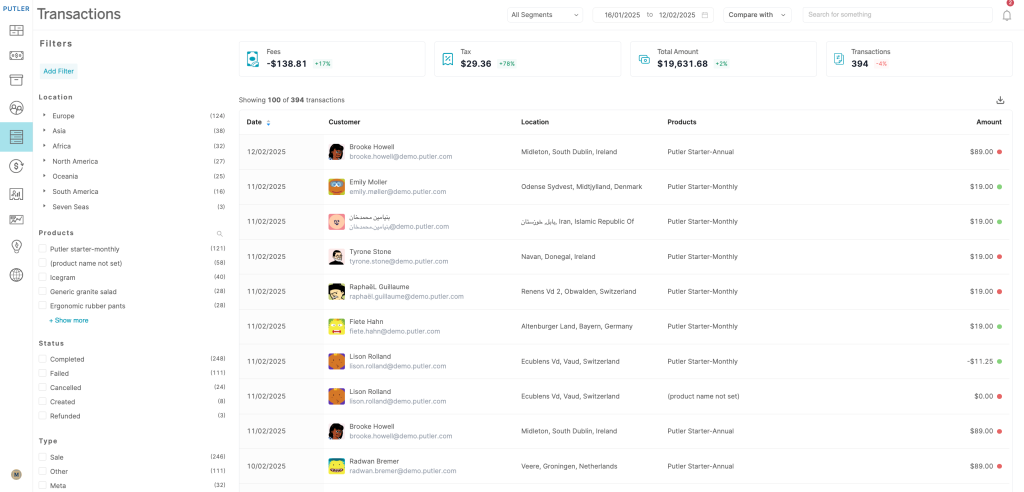This screenshot has width=1024, height=492.
Task: Open the Insights lightbulb sidebar icon
Action: coord(16,246)
